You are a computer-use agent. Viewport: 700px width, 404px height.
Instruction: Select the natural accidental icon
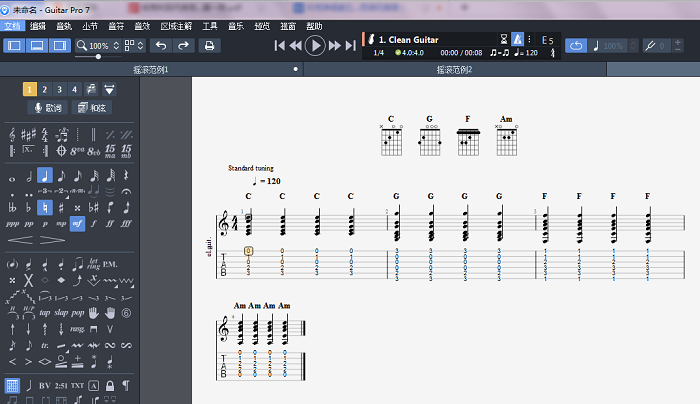point(45,208)
